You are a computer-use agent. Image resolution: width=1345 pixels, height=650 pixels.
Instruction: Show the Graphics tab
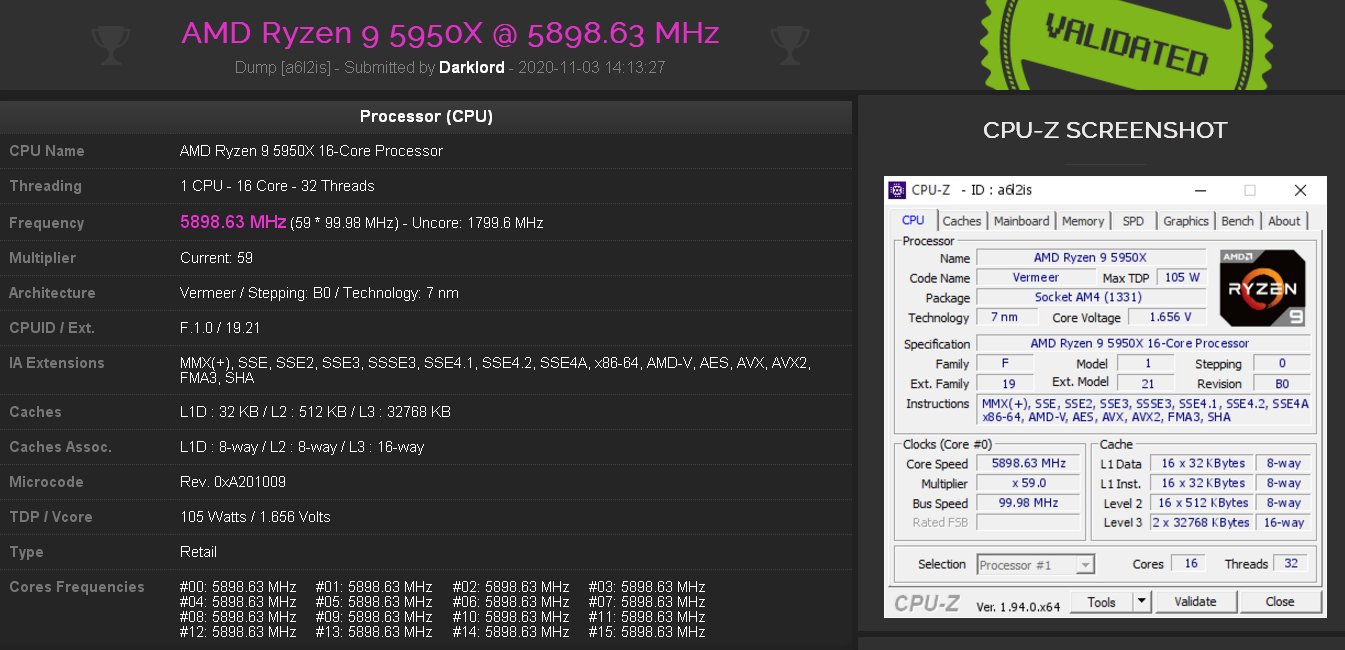tap(1186, 221)
